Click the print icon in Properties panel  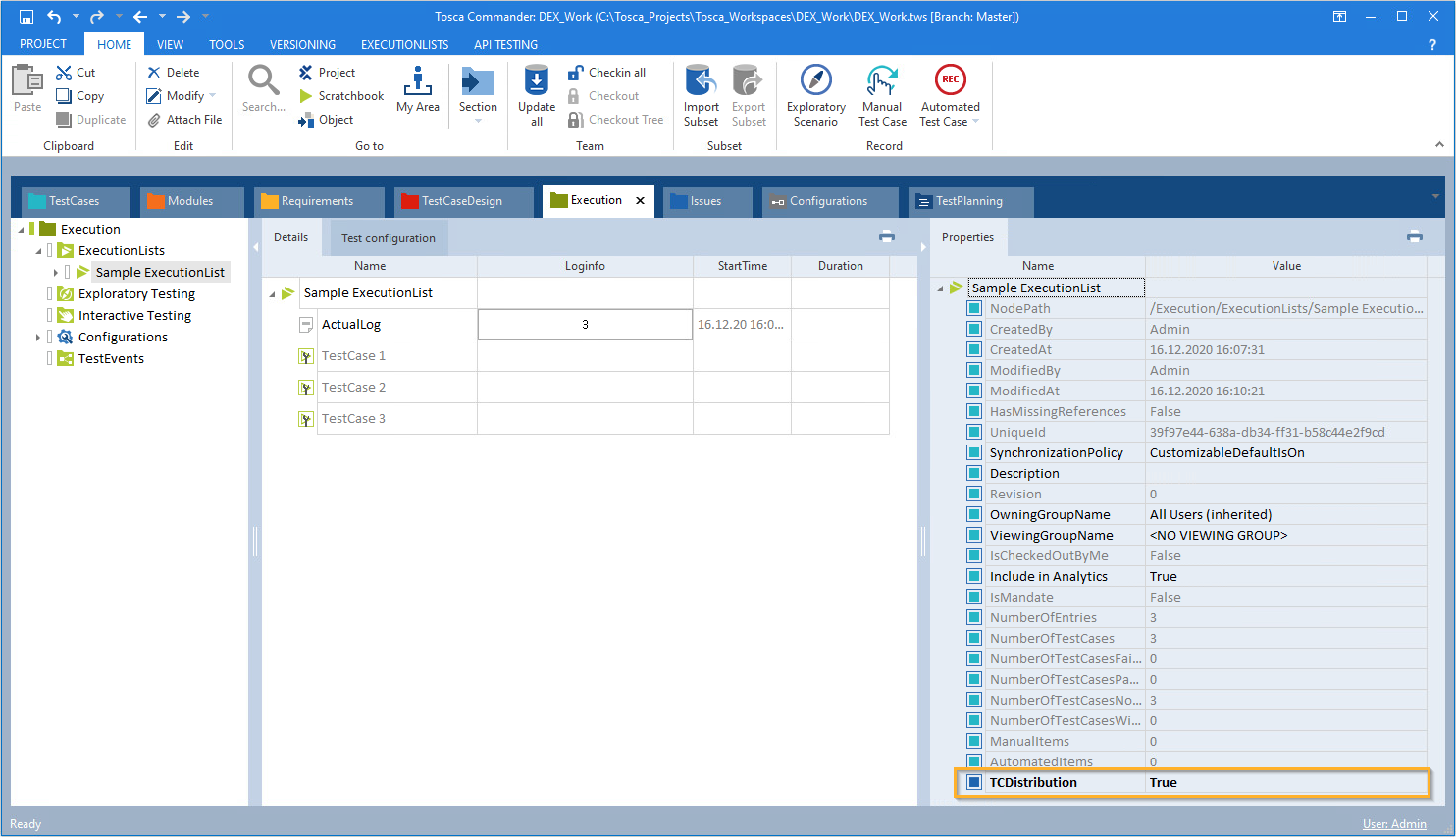click(x=1415, y=236)
